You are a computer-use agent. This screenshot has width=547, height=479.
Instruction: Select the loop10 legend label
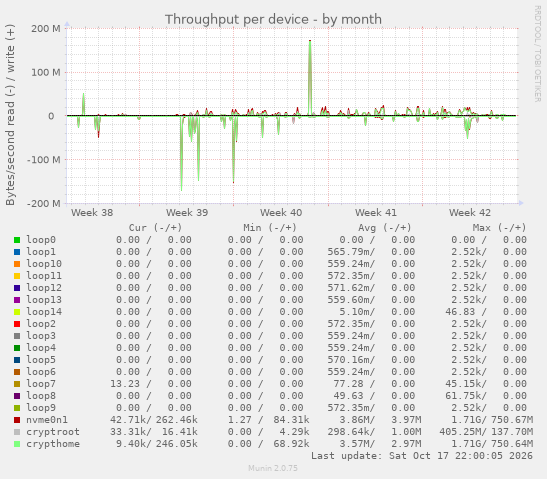click(x=44, y=264)
